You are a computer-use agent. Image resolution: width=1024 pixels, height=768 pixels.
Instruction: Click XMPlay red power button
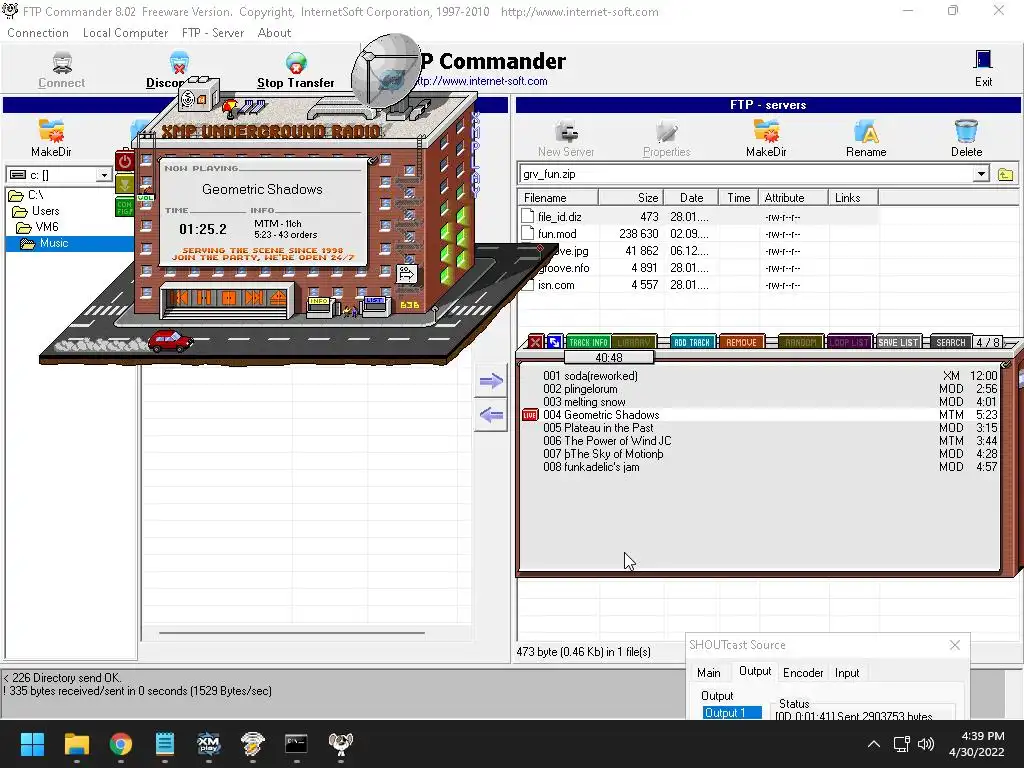(125, 161)
